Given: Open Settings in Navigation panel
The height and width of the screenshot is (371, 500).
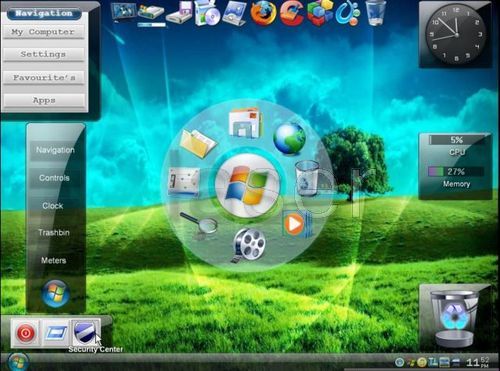Looking at the screenshot, I should point(43,54).
